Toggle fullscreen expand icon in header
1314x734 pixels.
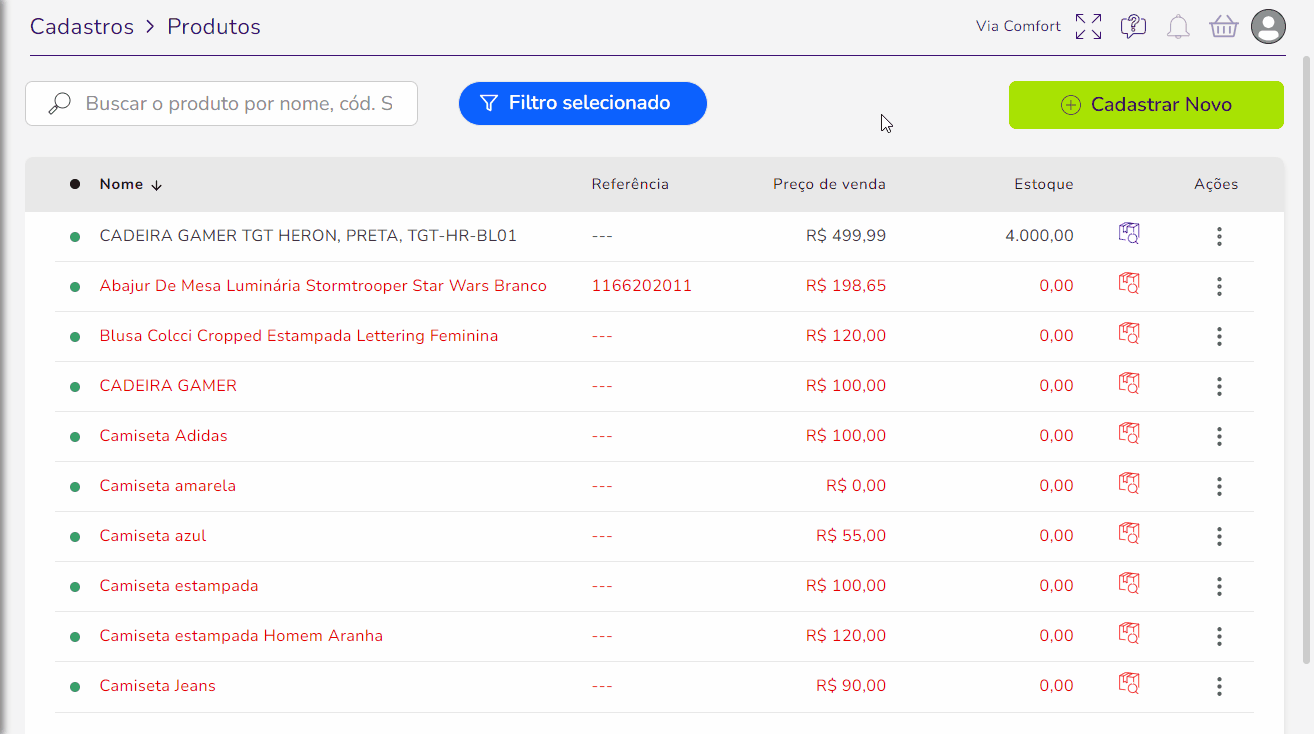[1088, 27]
